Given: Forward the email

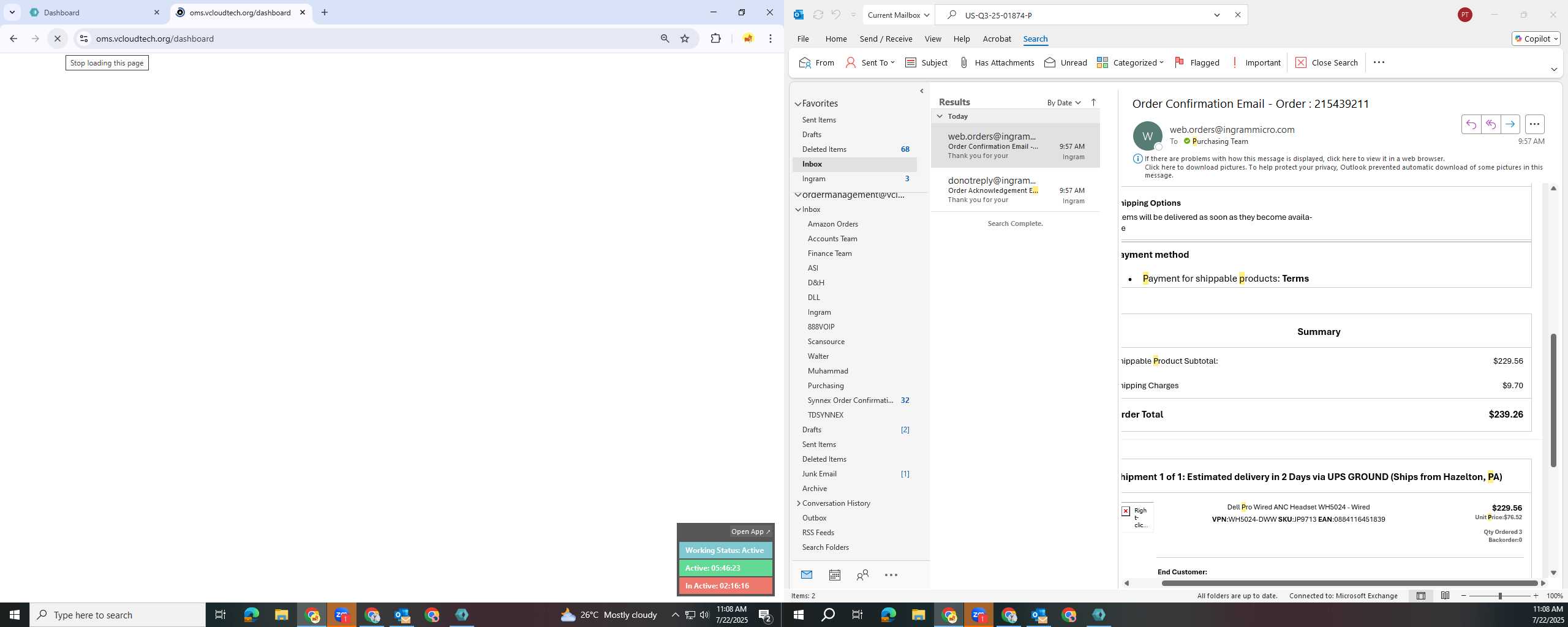Looking at the screenshot, I should click(x=1510, y=124).
